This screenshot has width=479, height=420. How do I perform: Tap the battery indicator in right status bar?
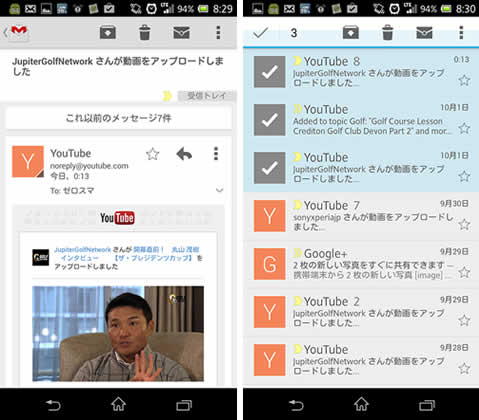coord(446,8)
